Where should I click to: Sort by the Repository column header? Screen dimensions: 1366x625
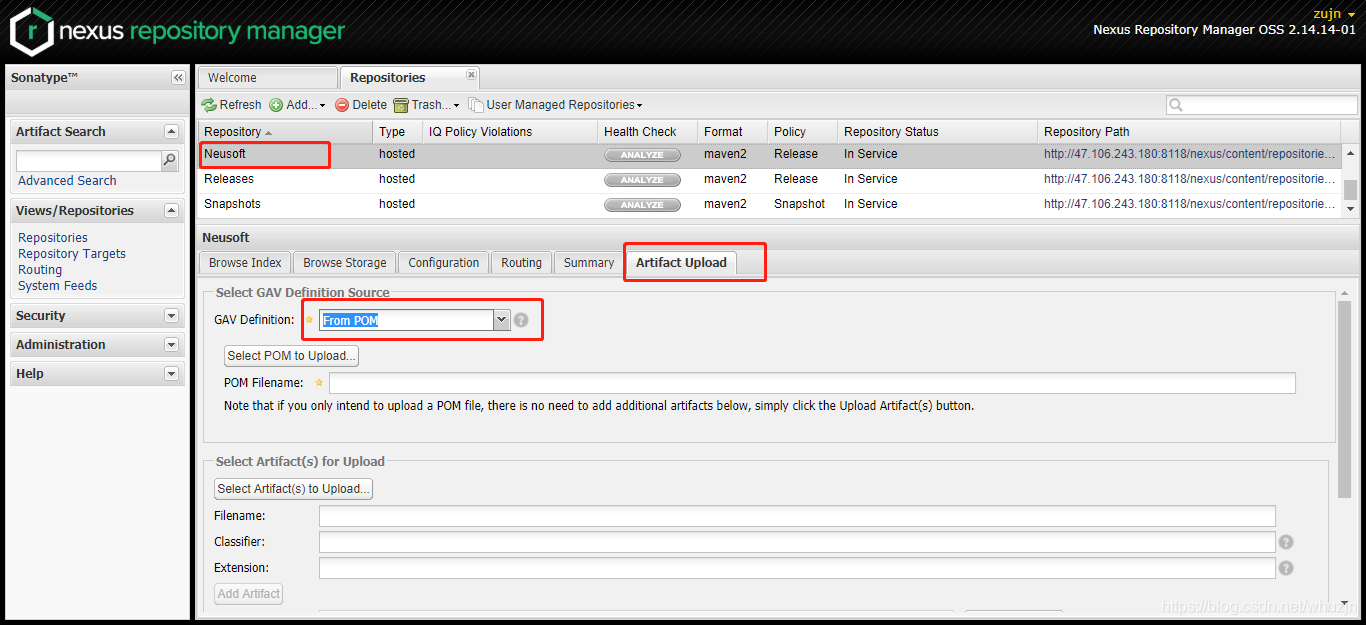click(285, 132)
